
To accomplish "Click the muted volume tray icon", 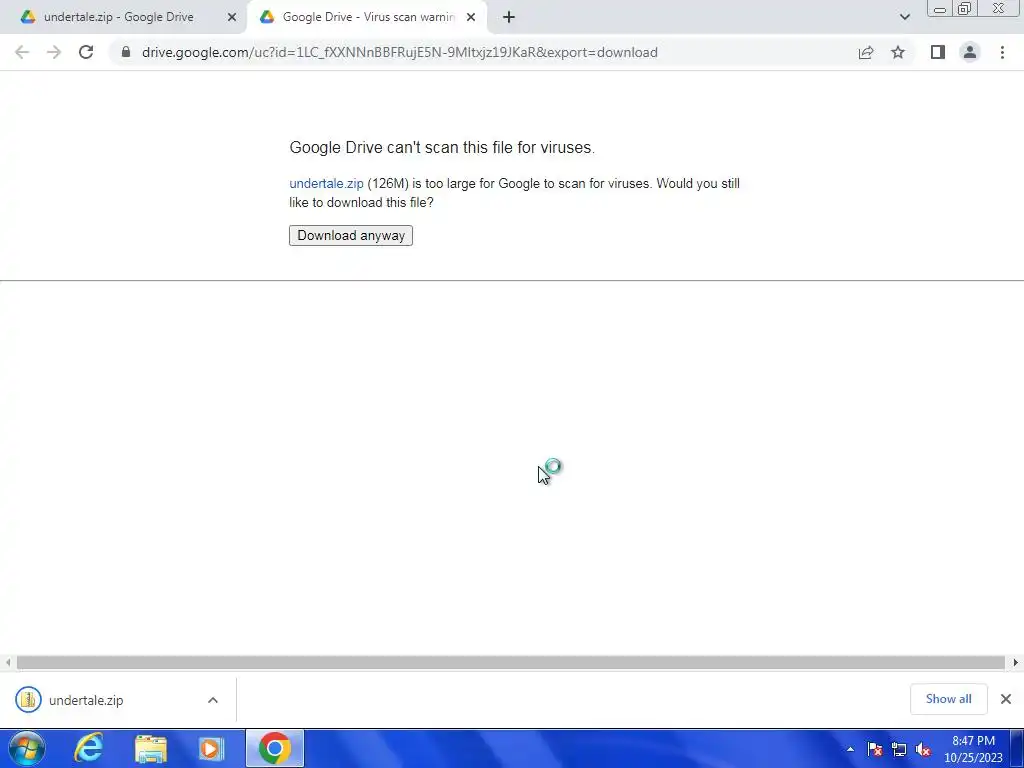I will 923,749.
